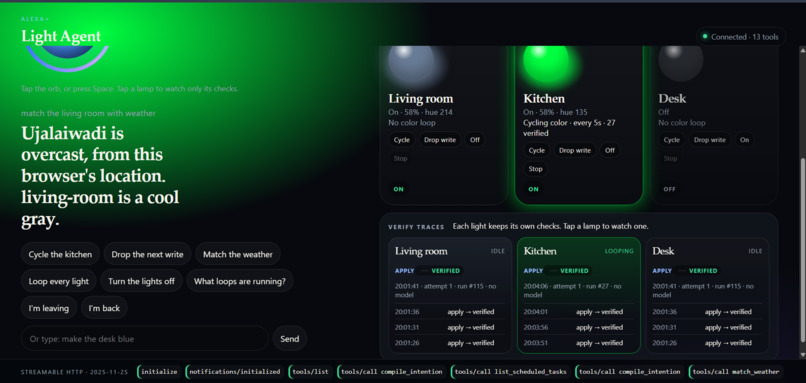Click the 'initialize' log chip
Viewport: 806px width, 383px height.
tap(159, 372)
